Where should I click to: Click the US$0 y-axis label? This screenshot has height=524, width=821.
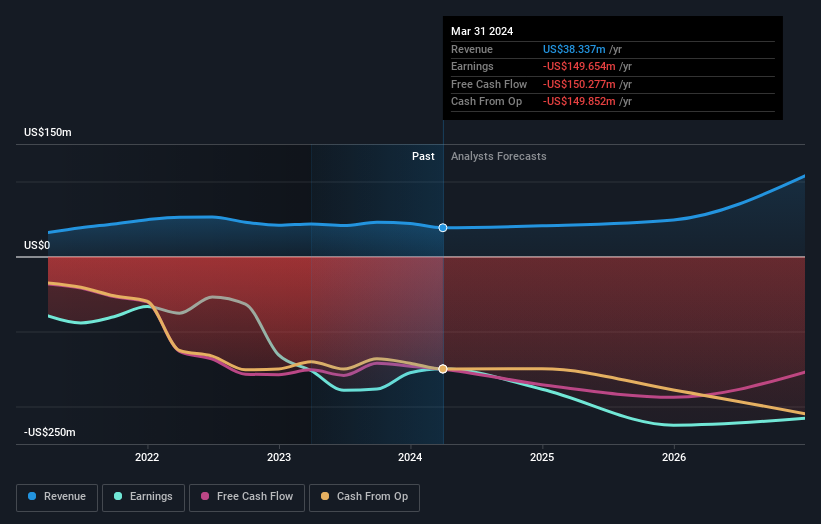[x=37, y=246]
